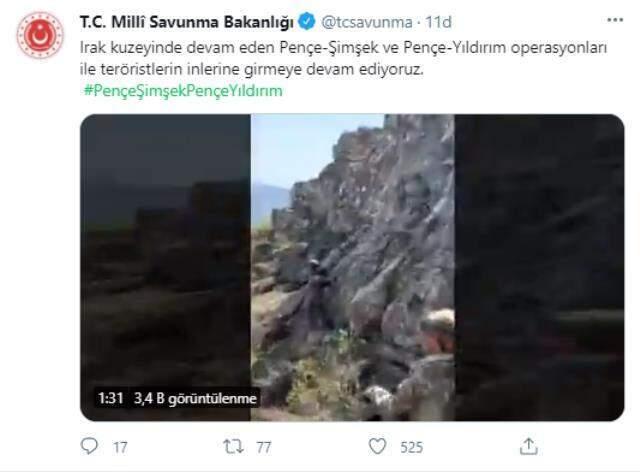Click the blue verified badge
The height and width of the screenshot is (472, 640).
point(307,22)
